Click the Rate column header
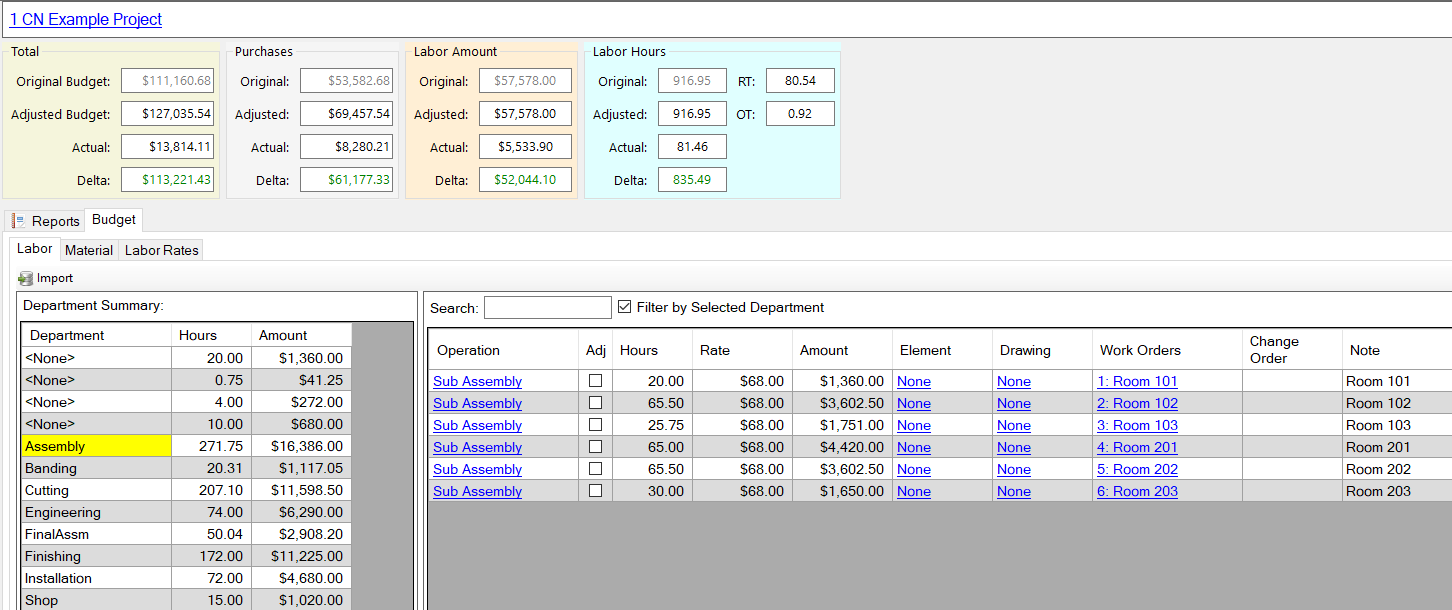 742,350
